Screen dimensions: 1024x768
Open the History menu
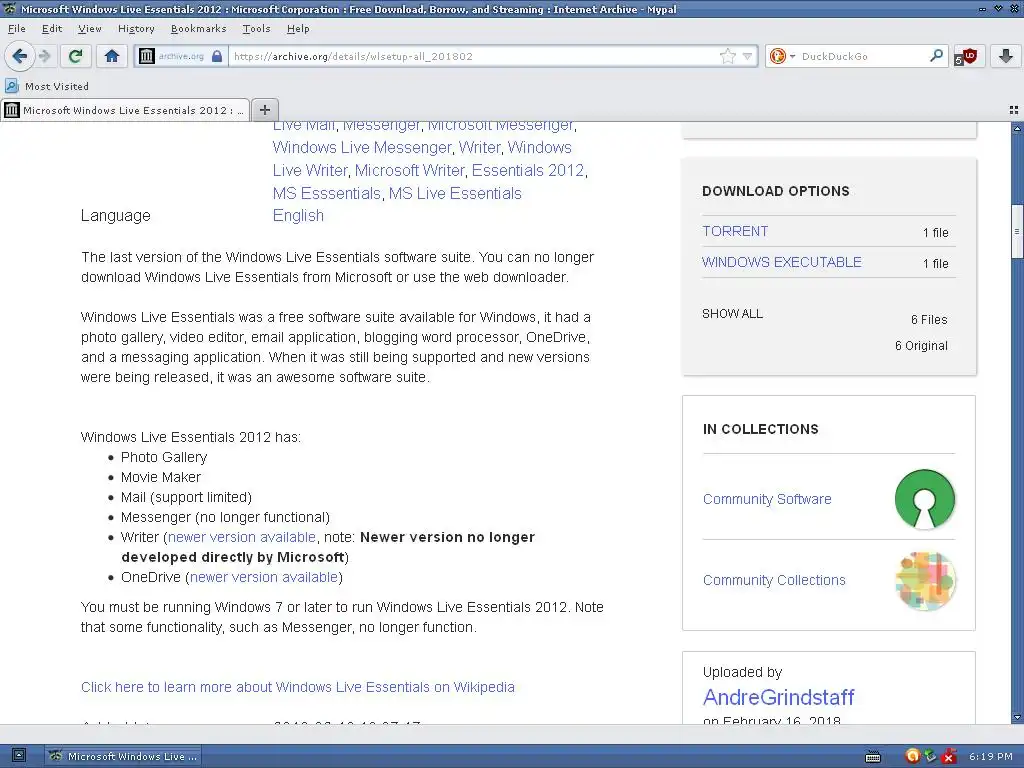[x=136, y=29]
